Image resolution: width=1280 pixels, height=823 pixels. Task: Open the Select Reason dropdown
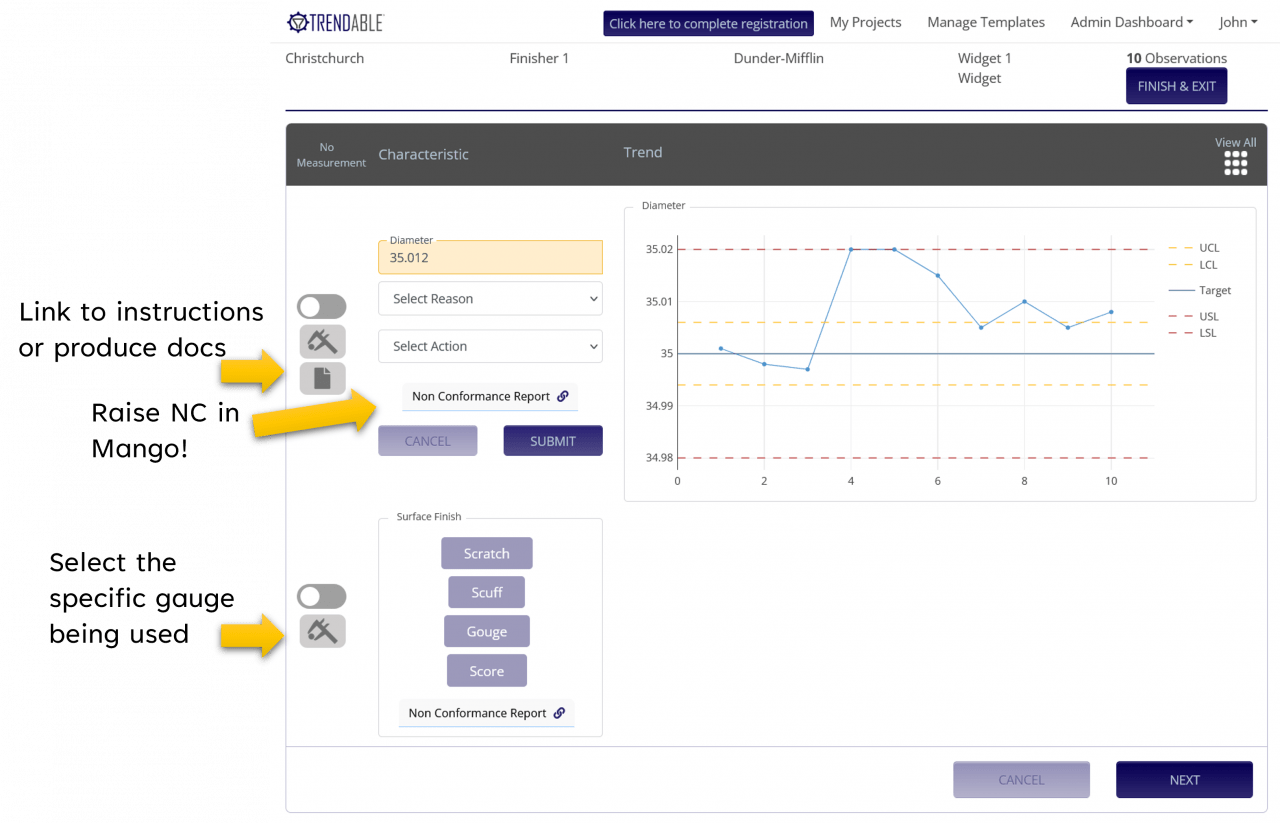(490, 299)
